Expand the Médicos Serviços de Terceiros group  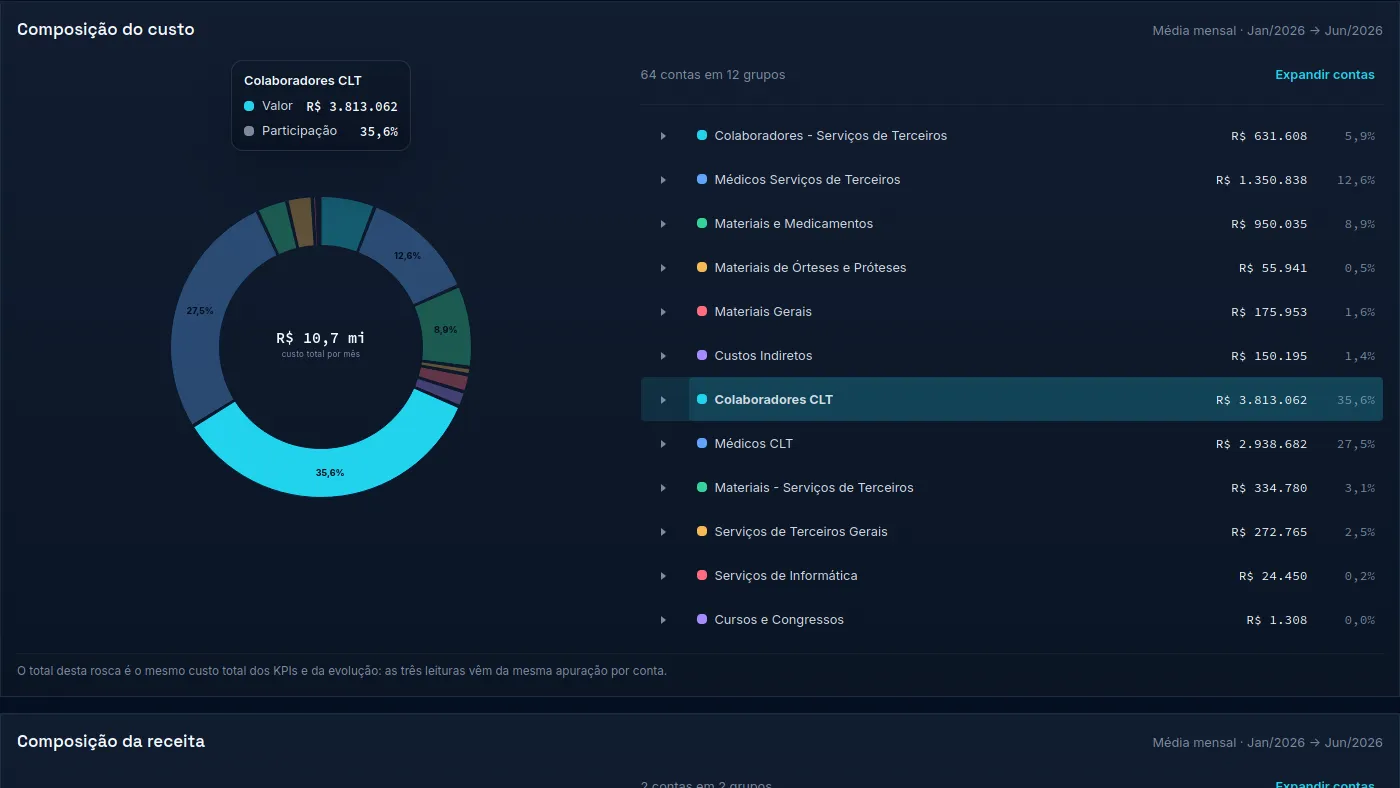(x=663, y=180)
